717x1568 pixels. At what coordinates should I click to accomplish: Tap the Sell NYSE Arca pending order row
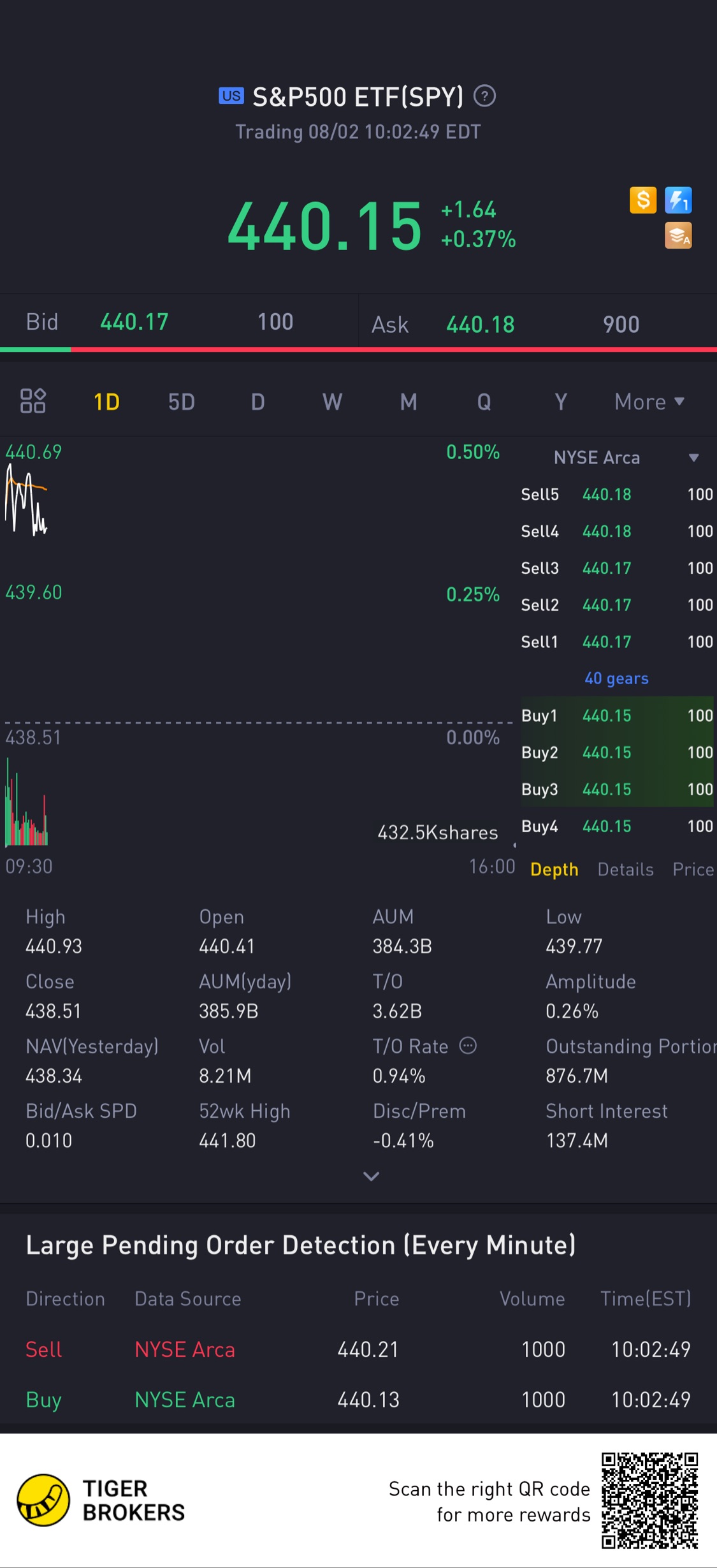pos(358,1349)
